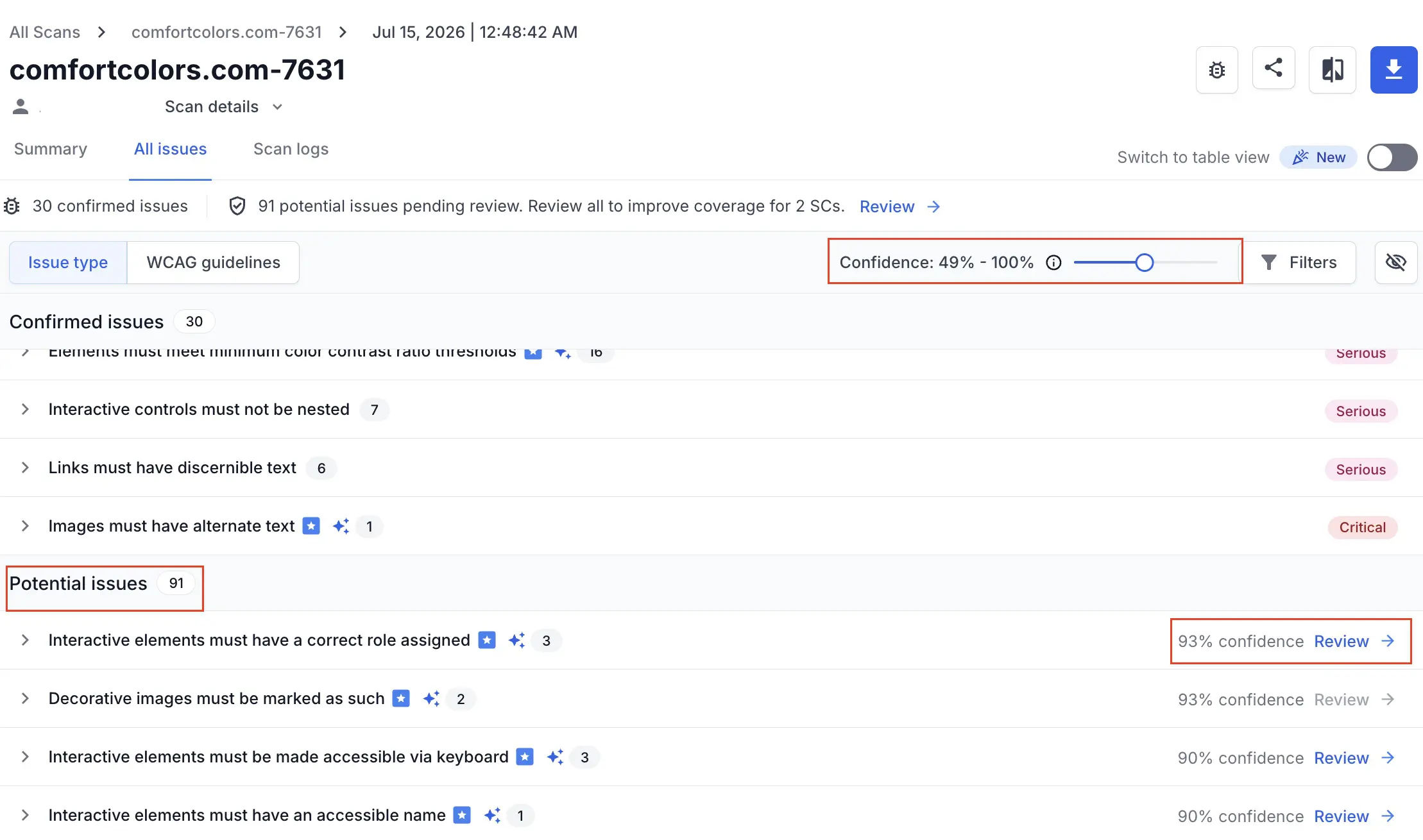Image resolution: width=1423 pixels, height=840 pixels.
Task: Click AI sparkle icon on accessible name row
Action: [x=492, y=815]
